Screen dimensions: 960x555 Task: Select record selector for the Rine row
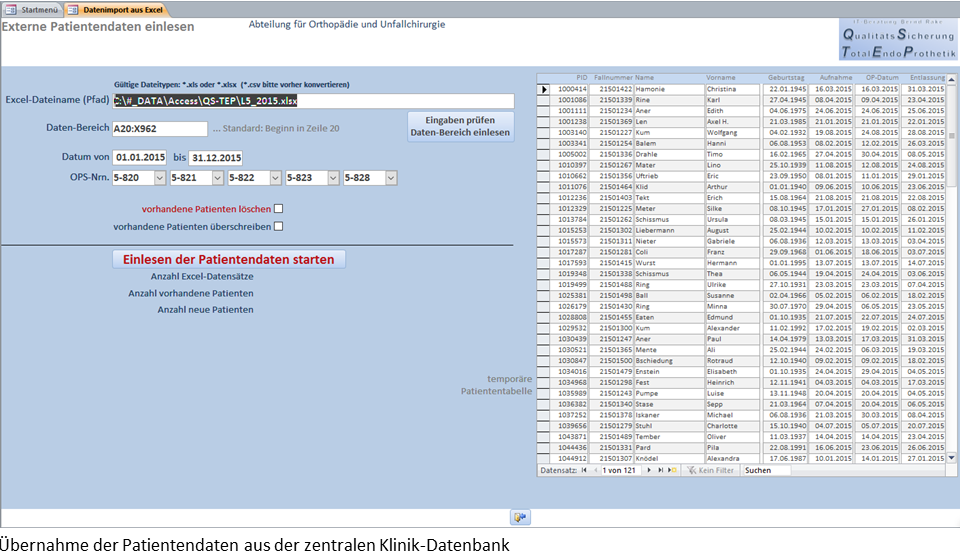(x=544, y=100)
